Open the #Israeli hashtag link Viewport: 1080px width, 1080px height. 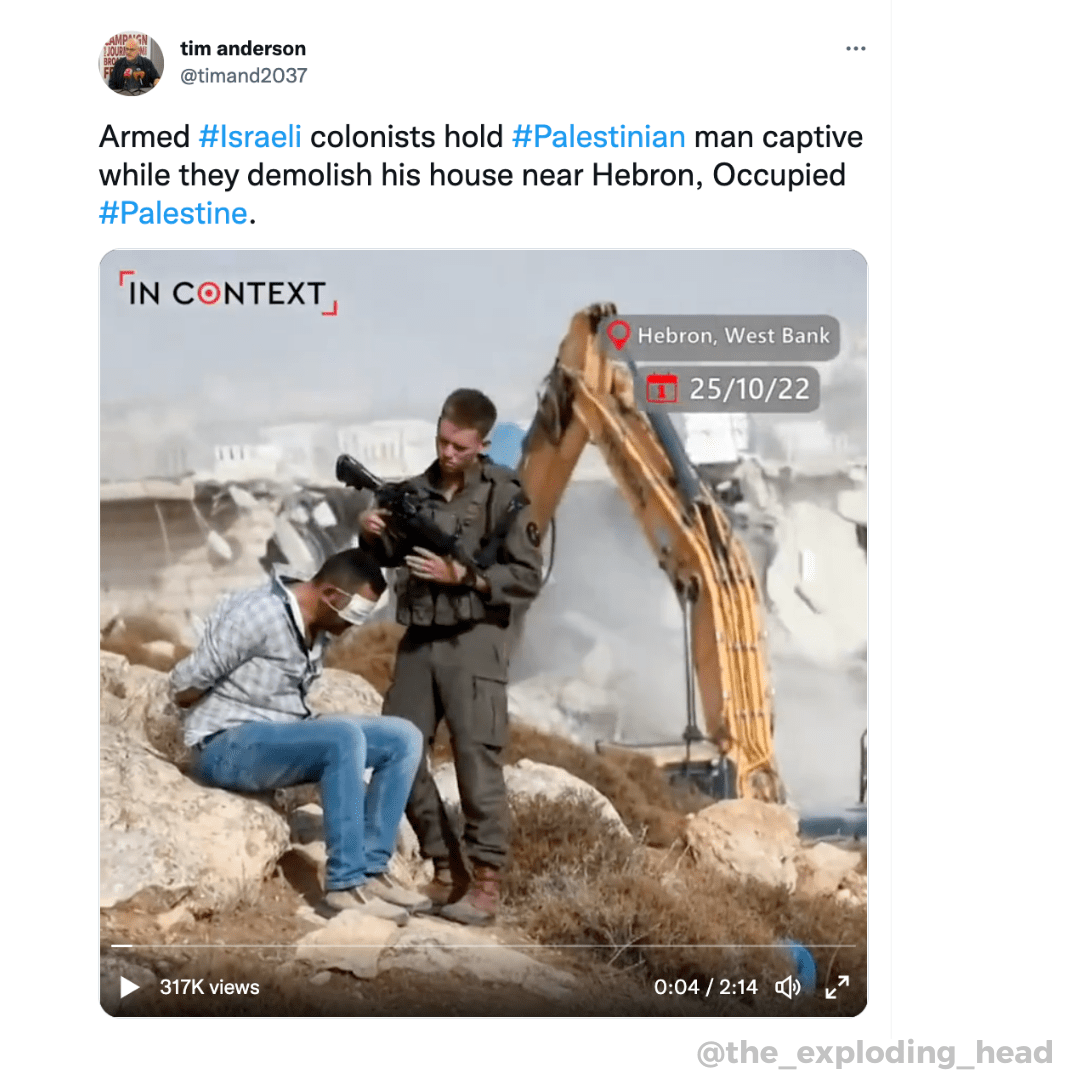click(250, 136)
